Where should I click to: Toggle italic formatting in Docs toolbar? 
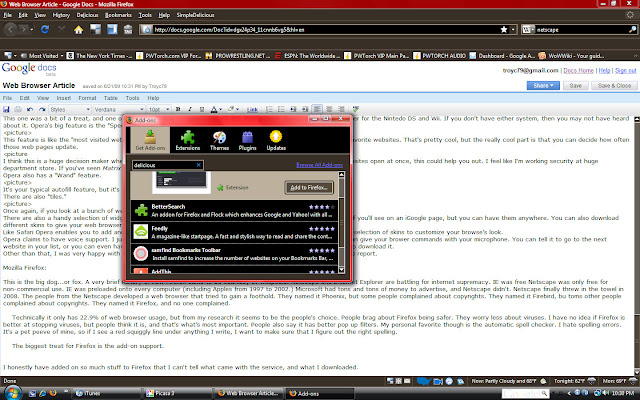[190, 109]
